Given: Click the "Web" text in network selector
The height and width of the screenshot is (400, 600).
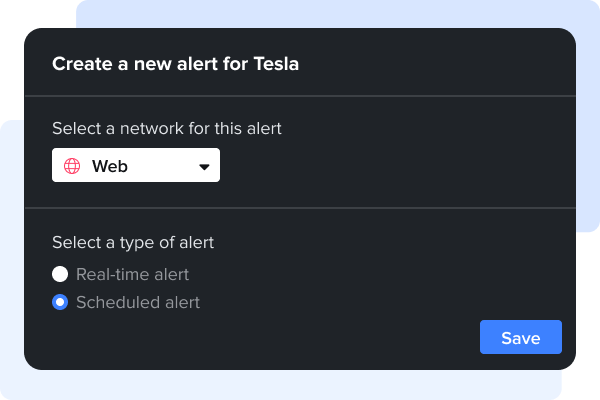Looking at the screenshot, I should [x=110, y=167].
